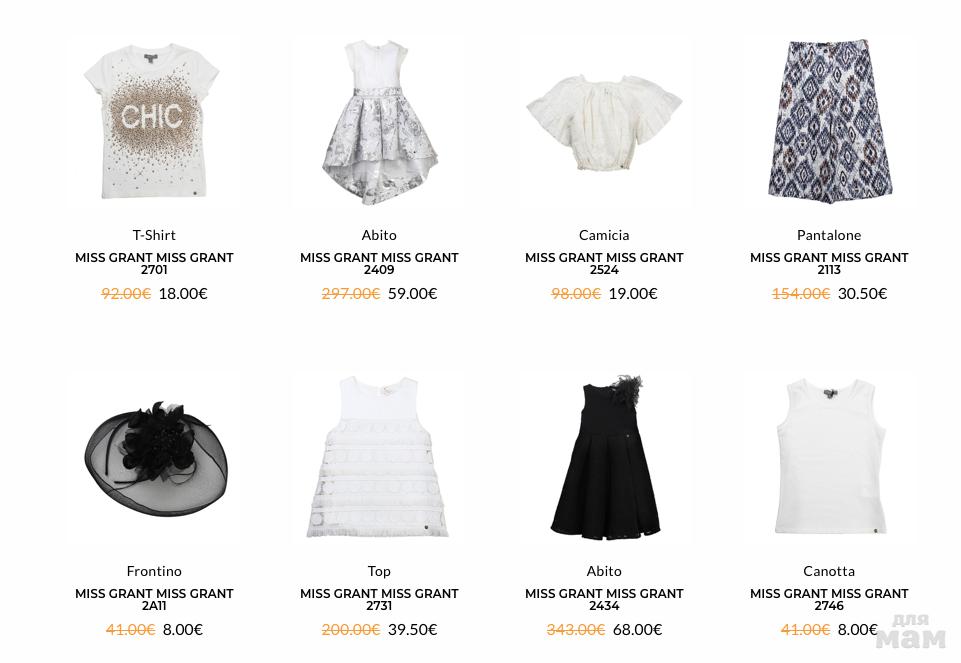Screen dimensions: 961x663
Task: Open the Miss Grant 2731 product title
Action: pyautogui.click(x=379, y=599)
